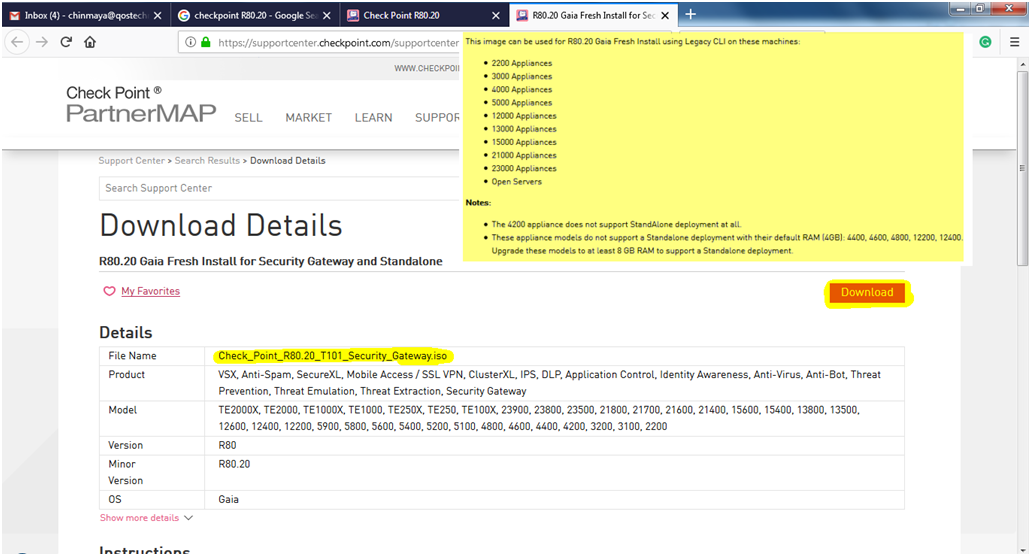1031x556 pixels.
Task: Click the heart icon beside My Favorites
Action: [109, 291]
